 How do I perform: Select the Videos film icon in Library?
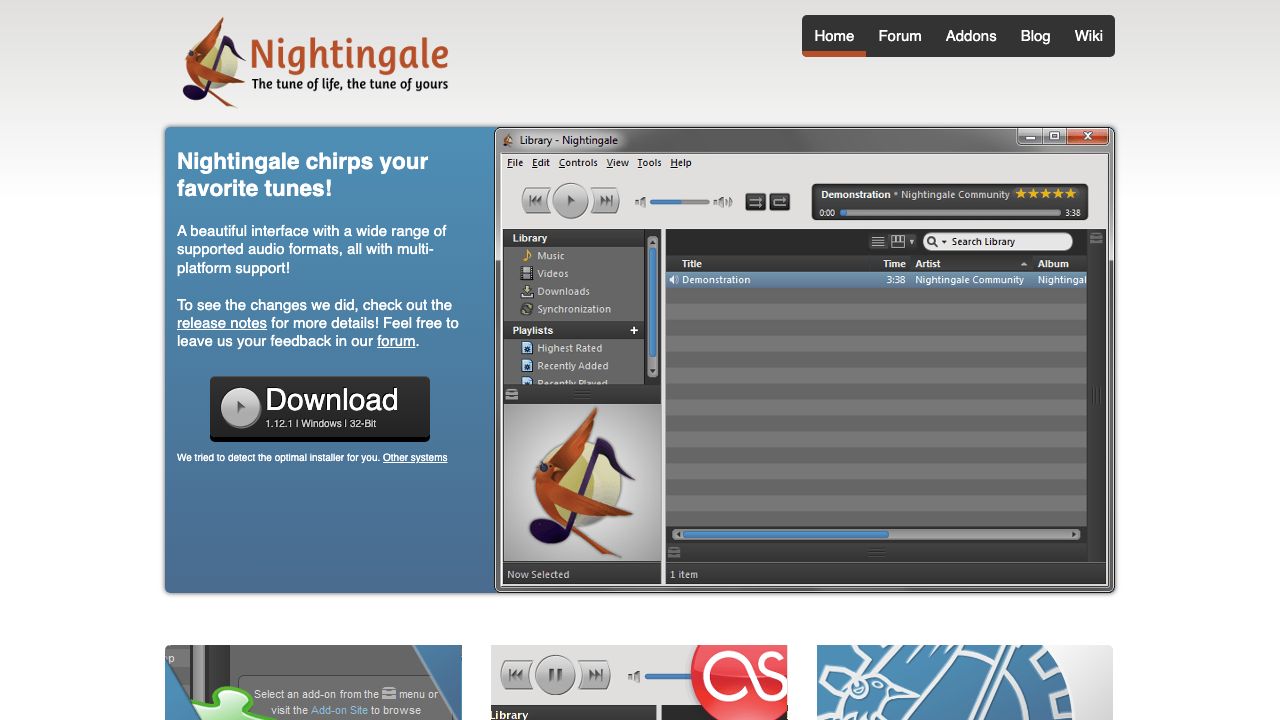coord(527,274)
